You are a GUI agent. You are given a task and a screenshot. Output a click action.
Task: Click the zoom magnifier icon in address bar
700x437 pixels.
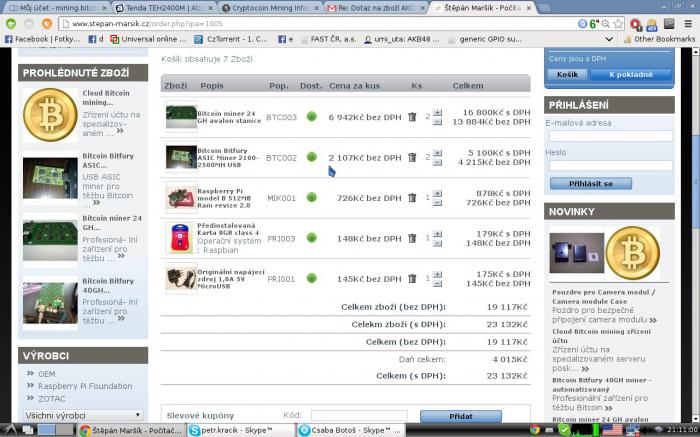[606, 24]
